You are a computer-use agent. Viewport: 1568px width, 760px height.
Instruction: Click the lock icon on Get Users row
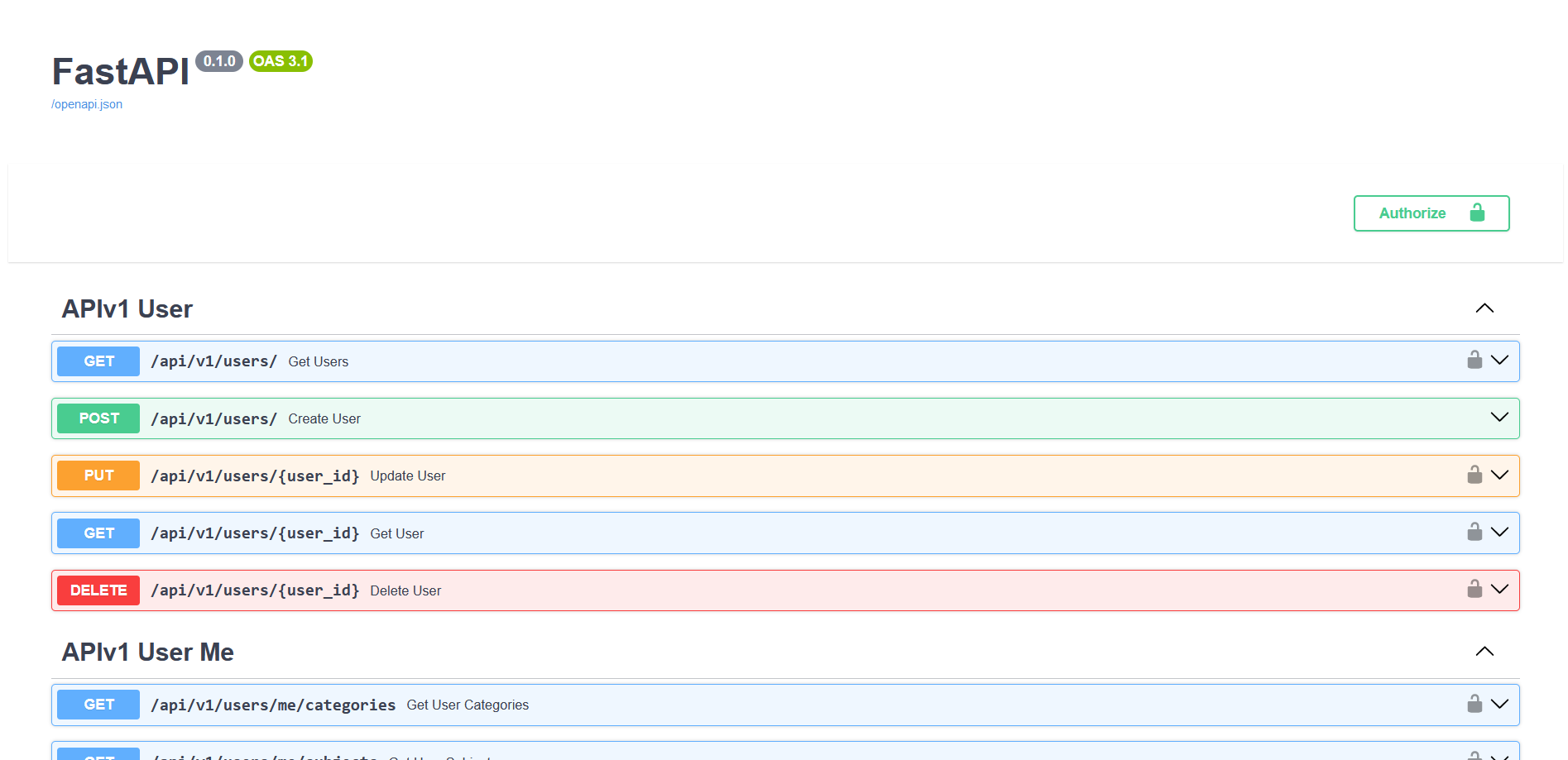1474,360
